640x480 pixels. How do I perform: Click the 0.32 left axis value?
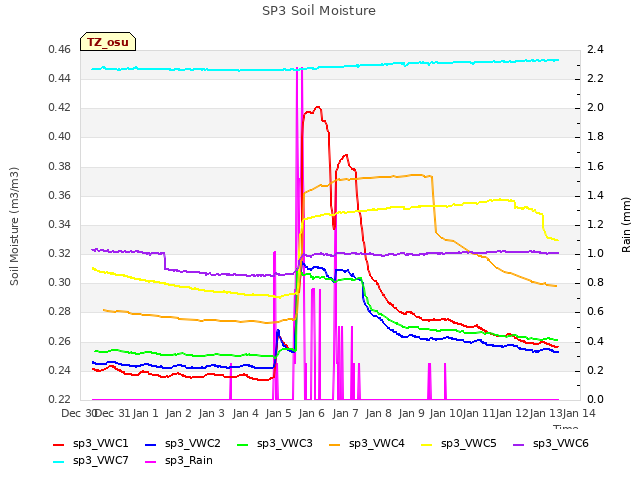60,253
